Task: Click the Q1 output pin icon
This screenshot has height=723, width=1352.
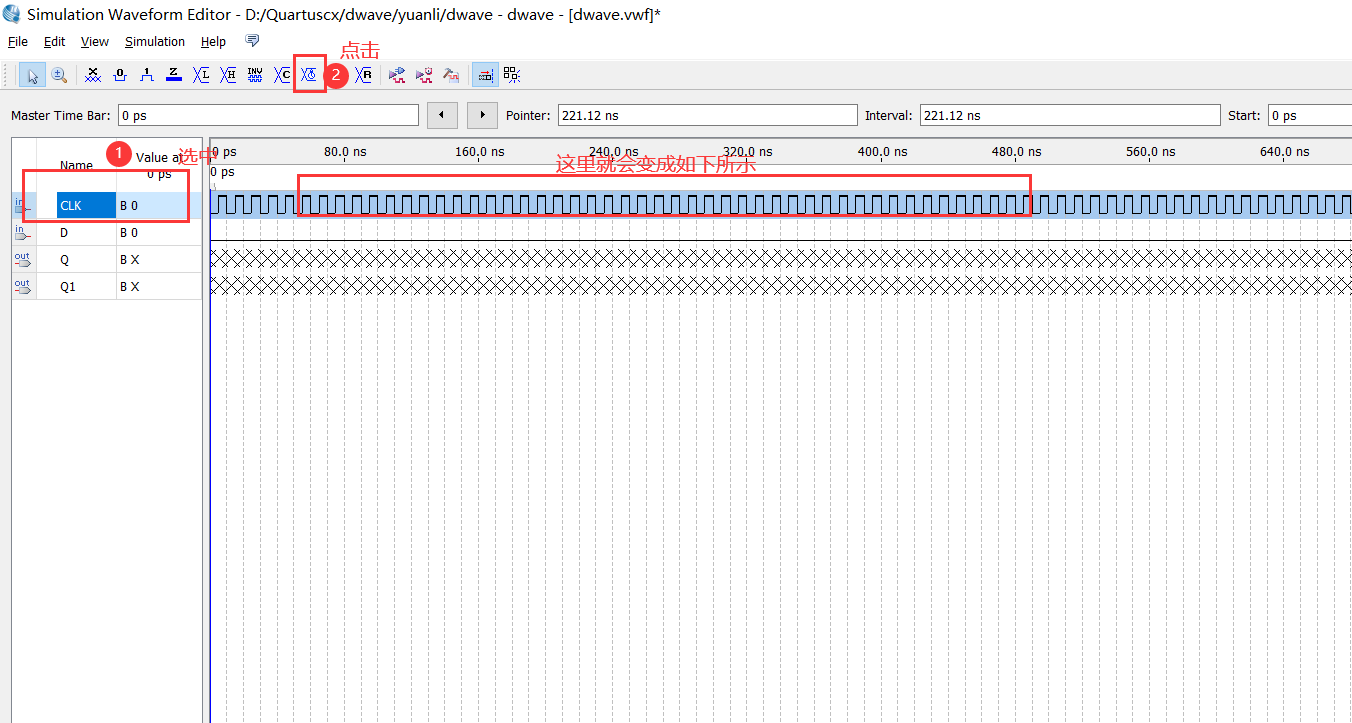Action: coord(22,286)
